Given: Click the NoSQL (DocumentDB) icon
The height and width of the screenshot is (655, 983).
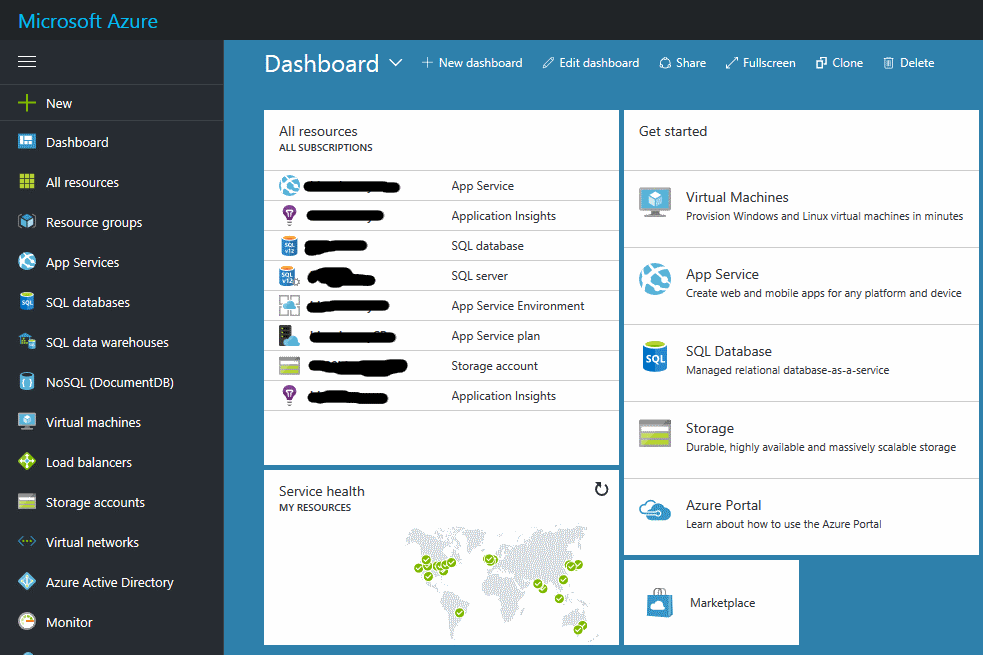Looking at the screenshot, I should point(27,381).
